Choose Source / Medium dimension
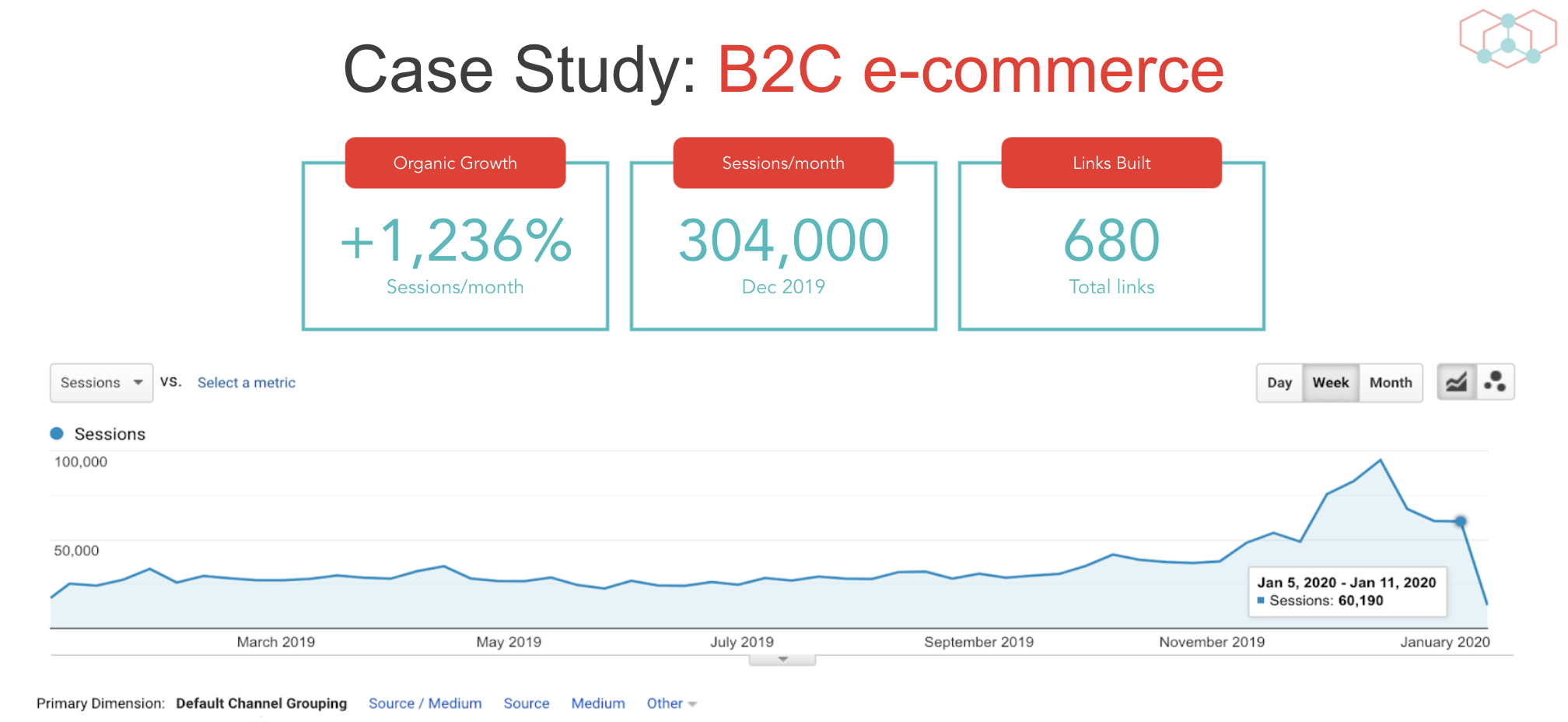This screenshot has height=722, width=1568. coord(425,703)
